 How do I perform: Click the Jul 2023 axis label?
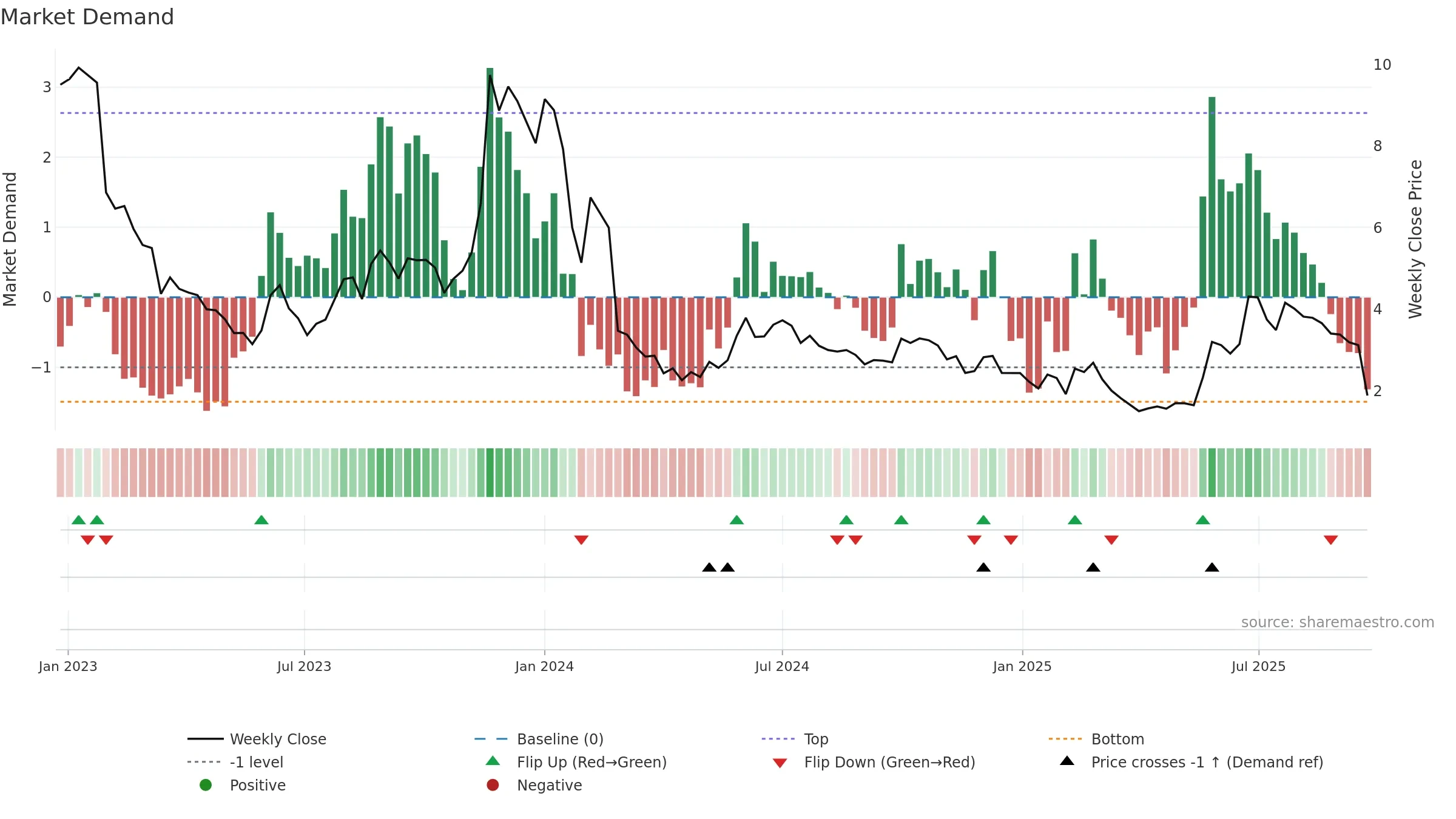coord(304,667)
